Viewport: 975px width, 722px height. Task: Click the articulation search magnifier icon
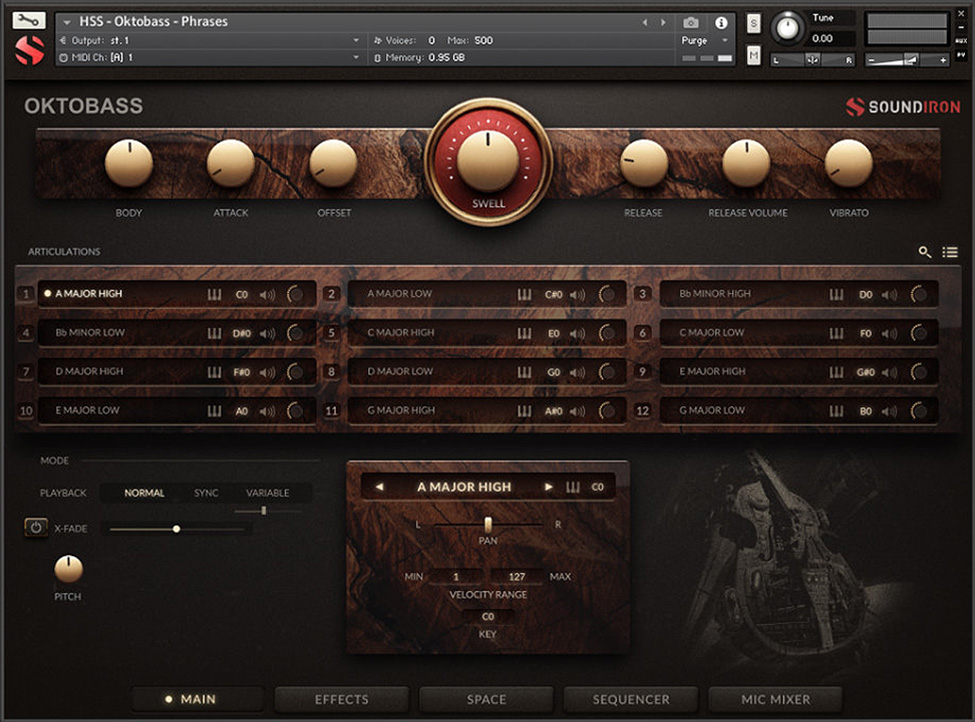pyautogui.click(x=925, y=252)
